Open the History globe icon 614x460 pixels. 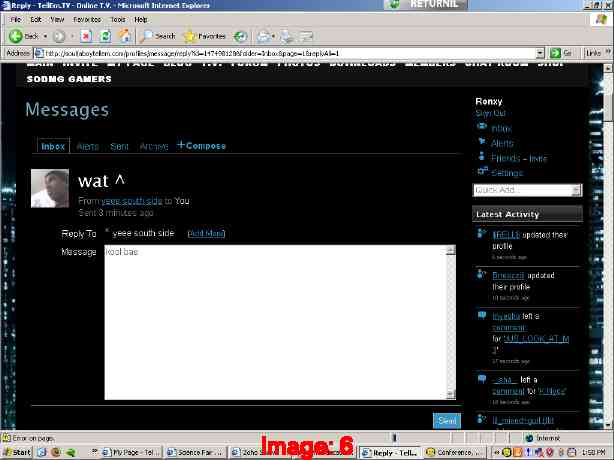point(240,36)
